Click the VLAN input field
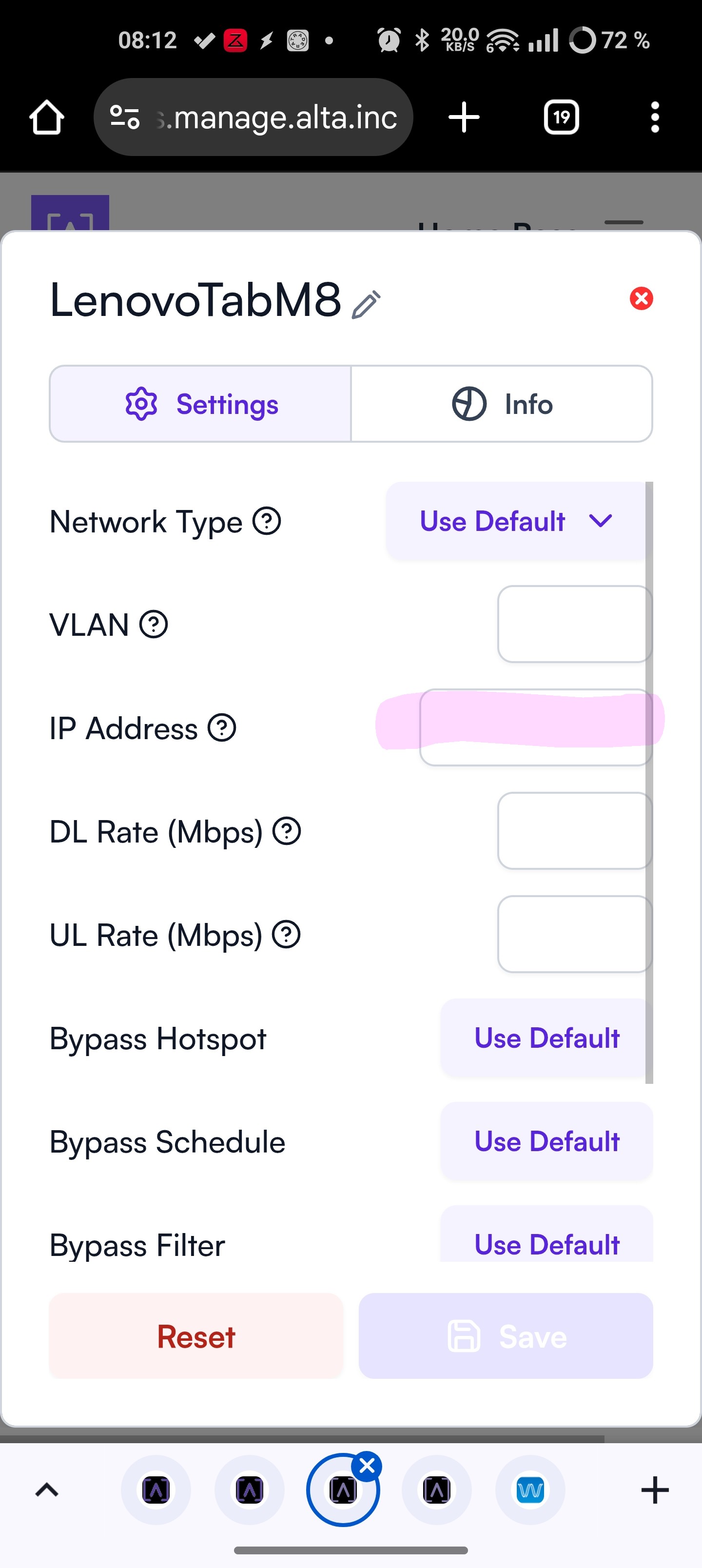702x1568 pixels. point(574,625)
